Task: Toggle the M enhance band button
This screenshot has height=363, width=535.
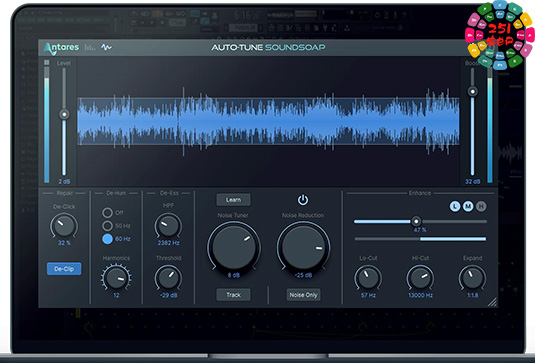Action: coord(468,206)
